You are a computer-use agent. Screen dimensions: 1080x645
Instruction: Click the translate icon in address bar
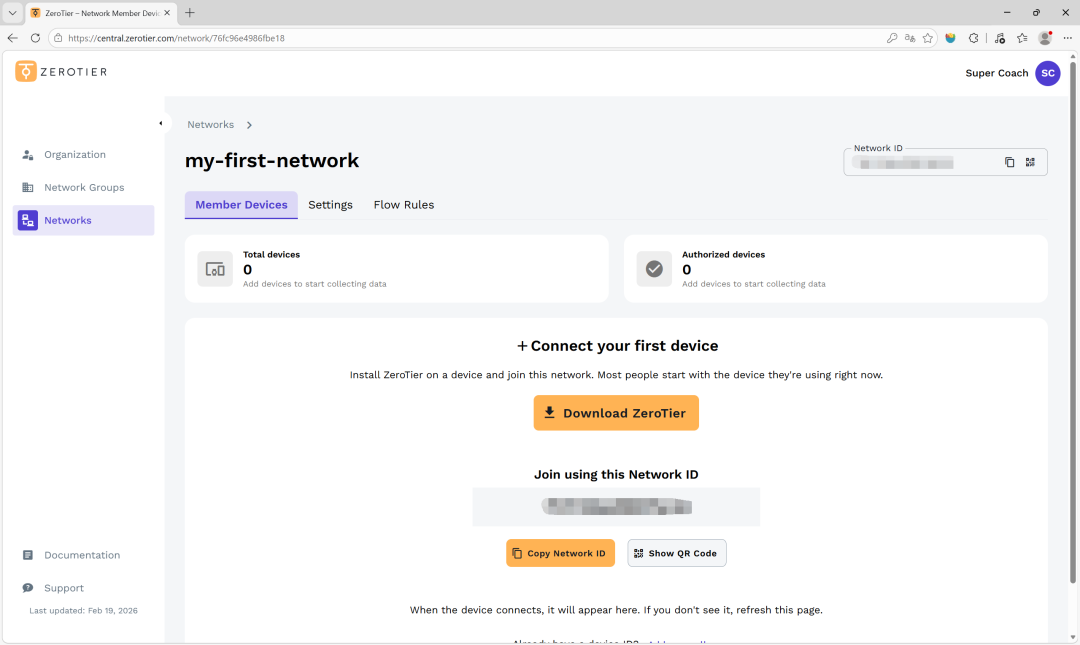tap(910, 38)
